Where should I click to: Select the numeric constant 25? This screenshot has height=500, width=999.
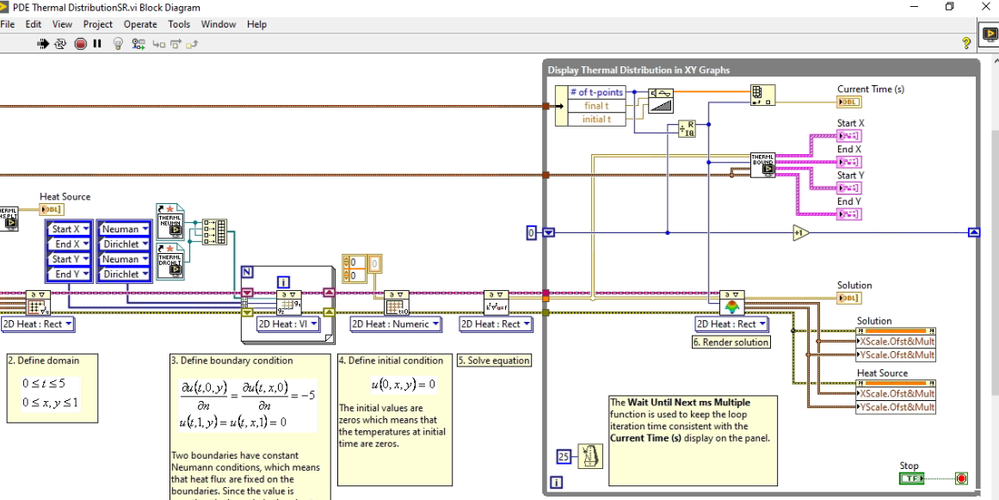coord(563,456)
